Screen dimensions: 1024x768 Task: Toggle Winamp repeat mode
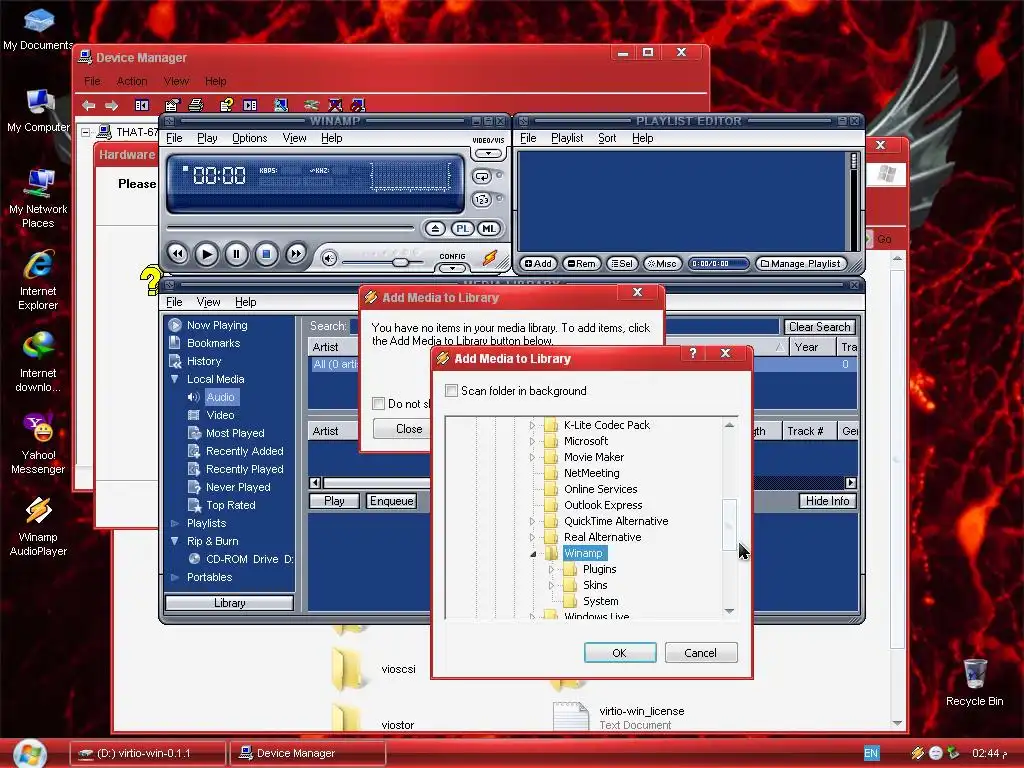pyautogui.click(x=482, y=177)
